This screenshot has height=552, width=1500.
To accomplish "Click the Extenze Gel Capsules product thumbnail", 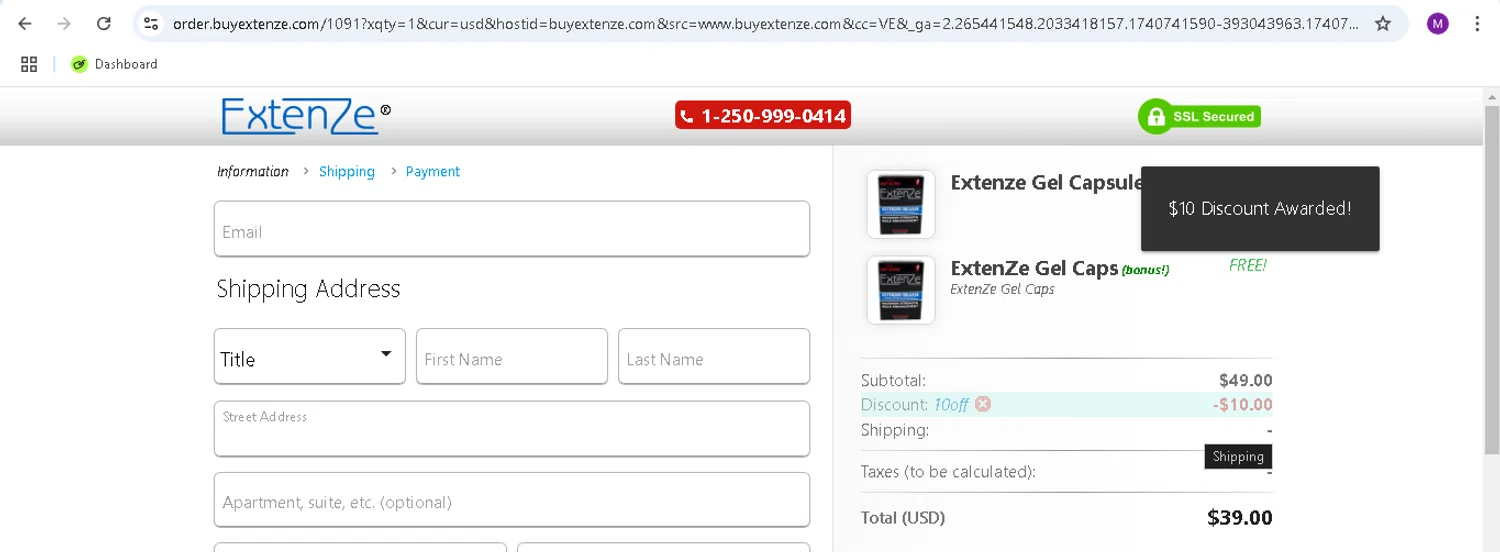I will pos(901,204).
